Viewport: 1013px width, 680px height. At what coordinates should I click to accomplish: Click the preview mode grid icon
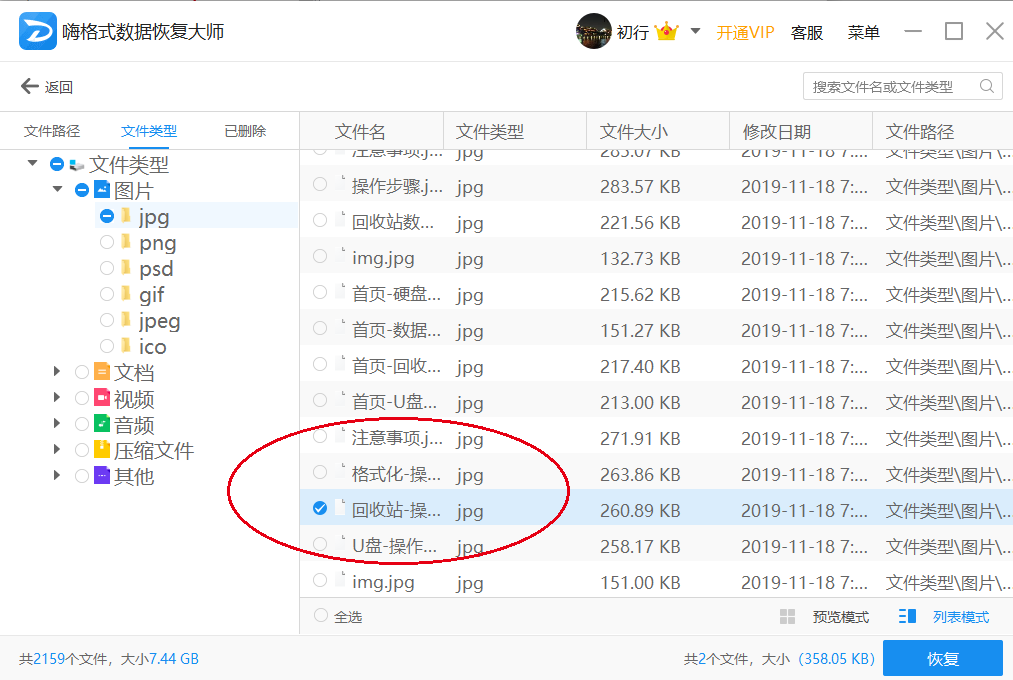[x=788, y=617]
